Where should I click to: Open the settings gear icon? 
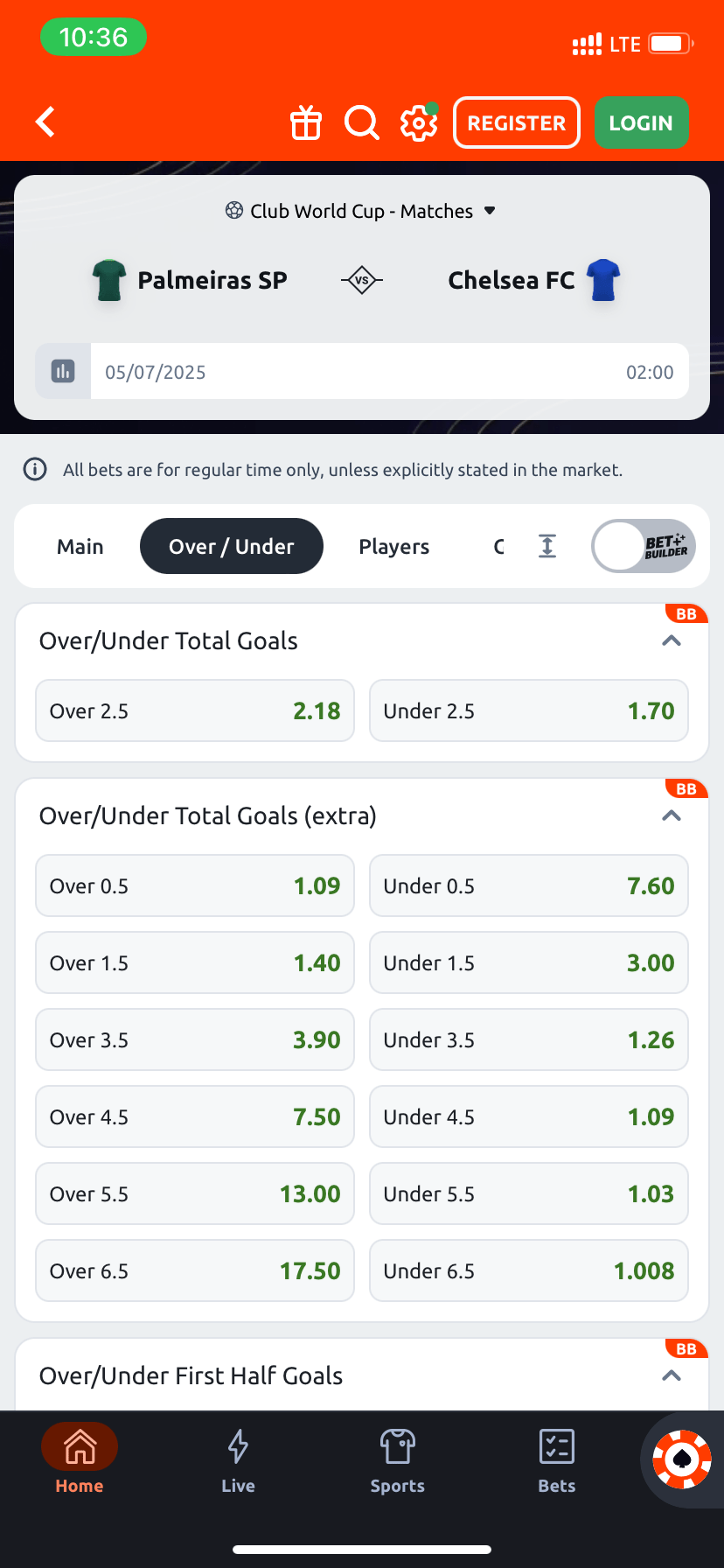click(419, 123)
